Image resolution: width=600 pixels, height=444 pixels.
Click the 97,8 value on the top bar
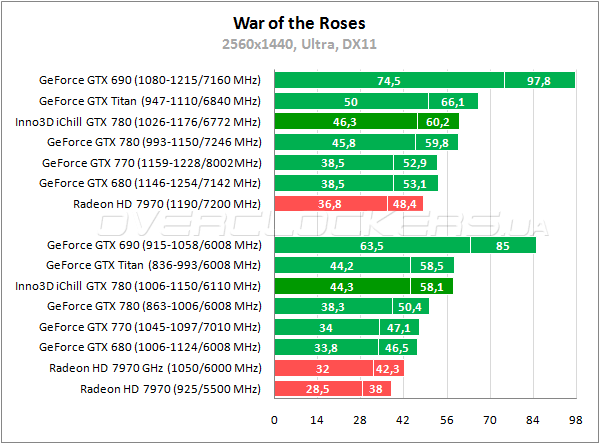[540, 80]
